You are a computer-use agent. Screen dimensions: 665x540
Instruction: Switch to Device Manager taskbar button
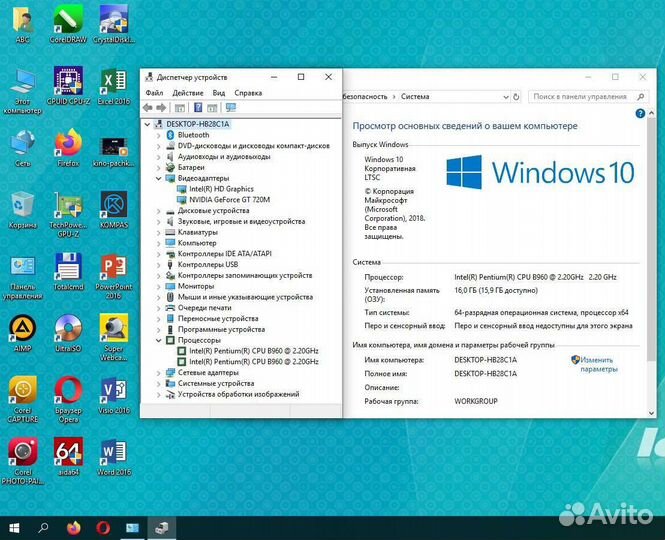coord(162,528)
